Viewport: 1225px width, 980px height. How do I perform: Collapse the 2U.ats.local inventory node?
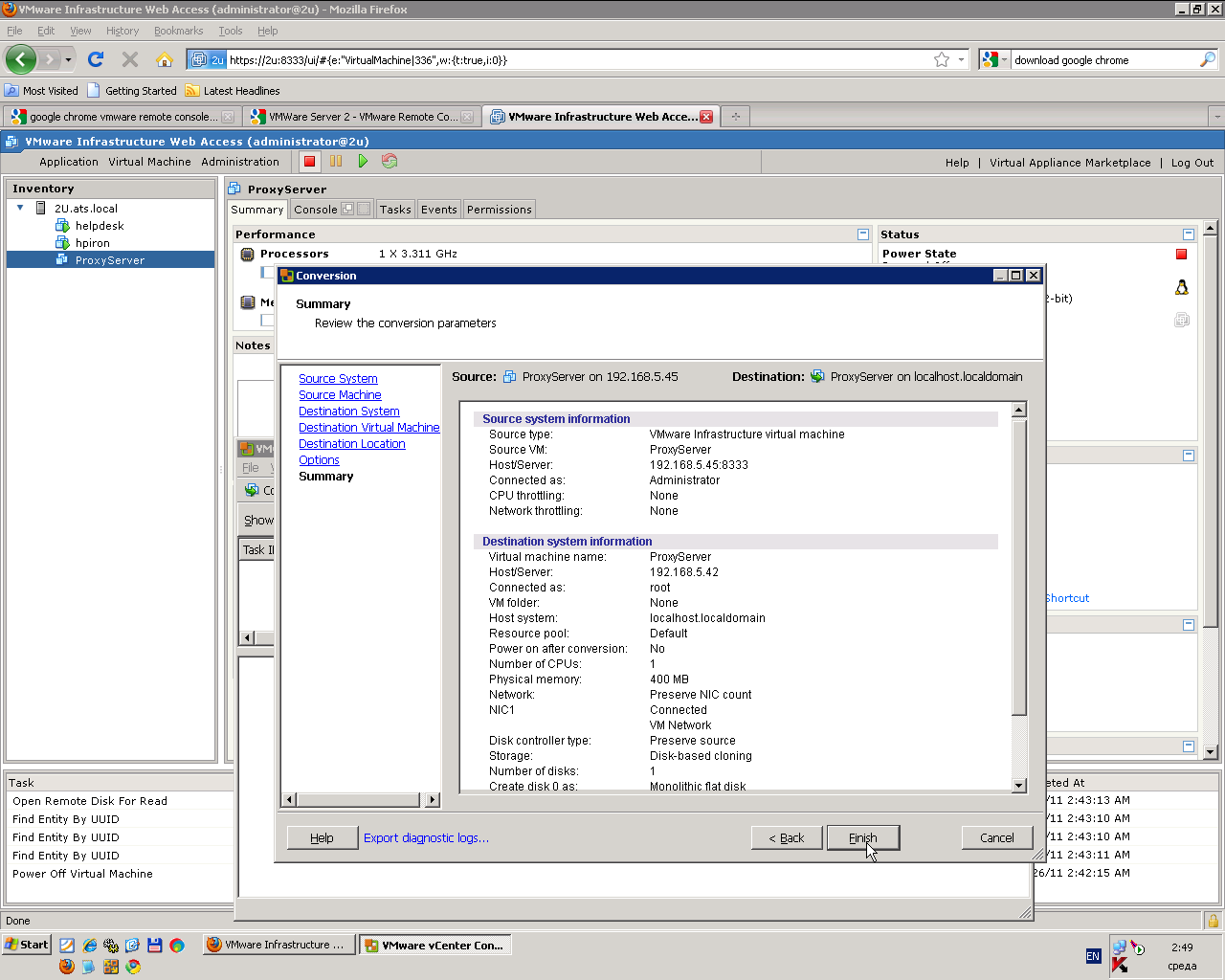(20, 208)
